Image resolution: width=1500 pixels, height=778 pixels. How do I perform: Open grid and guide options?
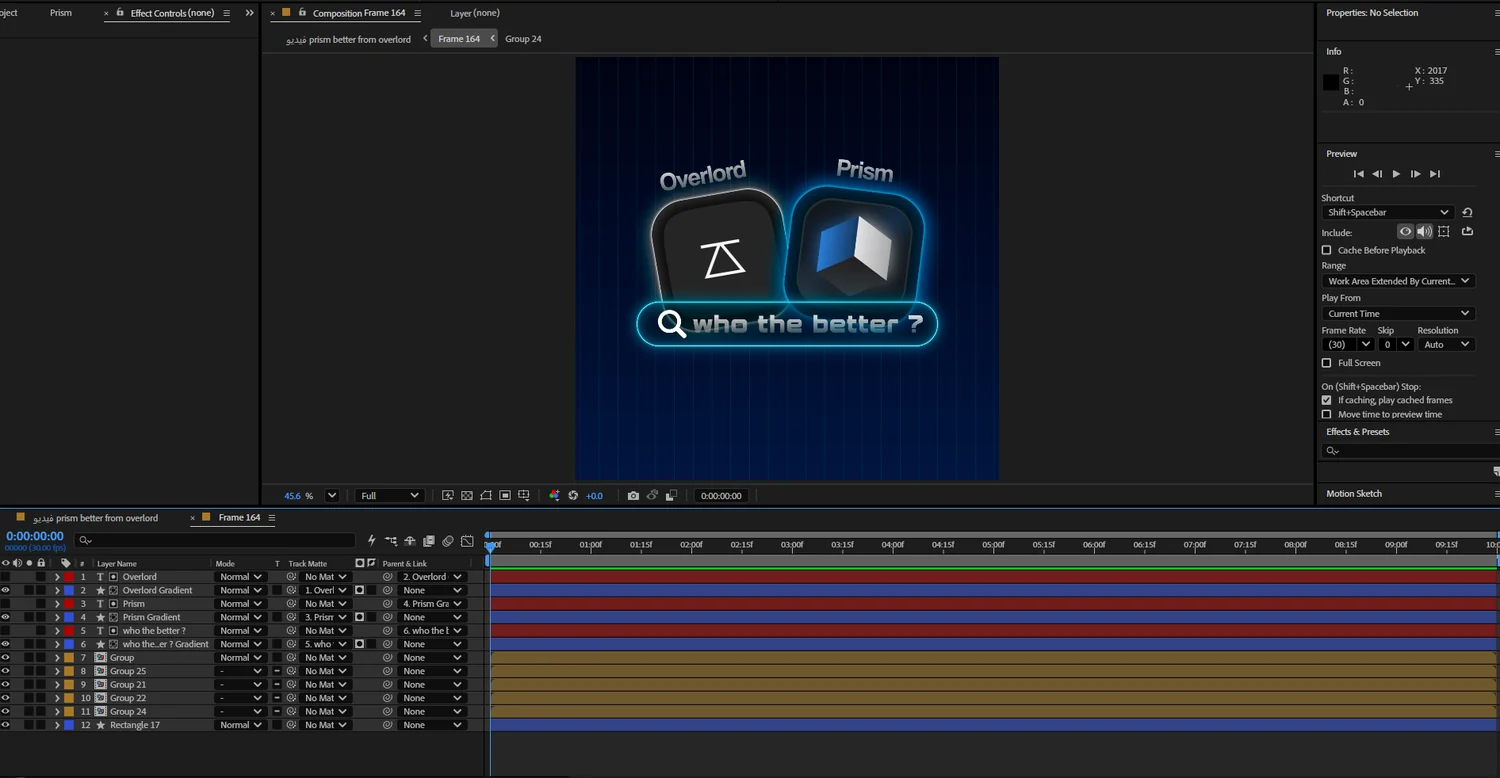[524, 496]
